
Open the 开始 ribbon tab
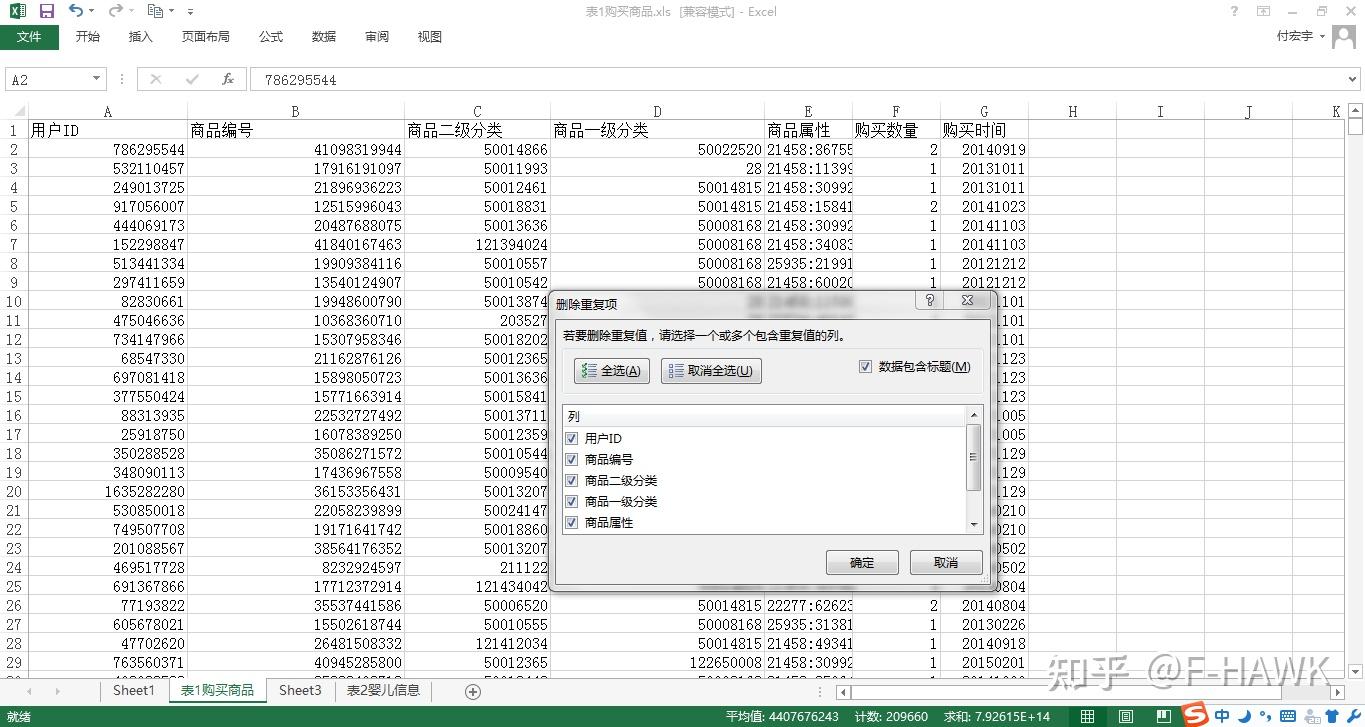pyautogui.click(x=88, y=37)
